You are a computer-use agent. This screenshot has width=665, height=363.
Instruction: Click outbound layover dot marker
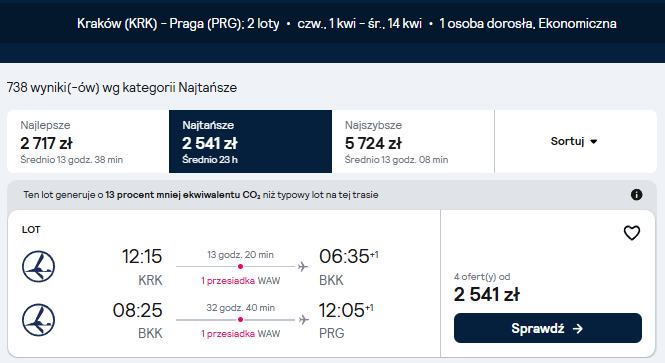coord(240,267)
